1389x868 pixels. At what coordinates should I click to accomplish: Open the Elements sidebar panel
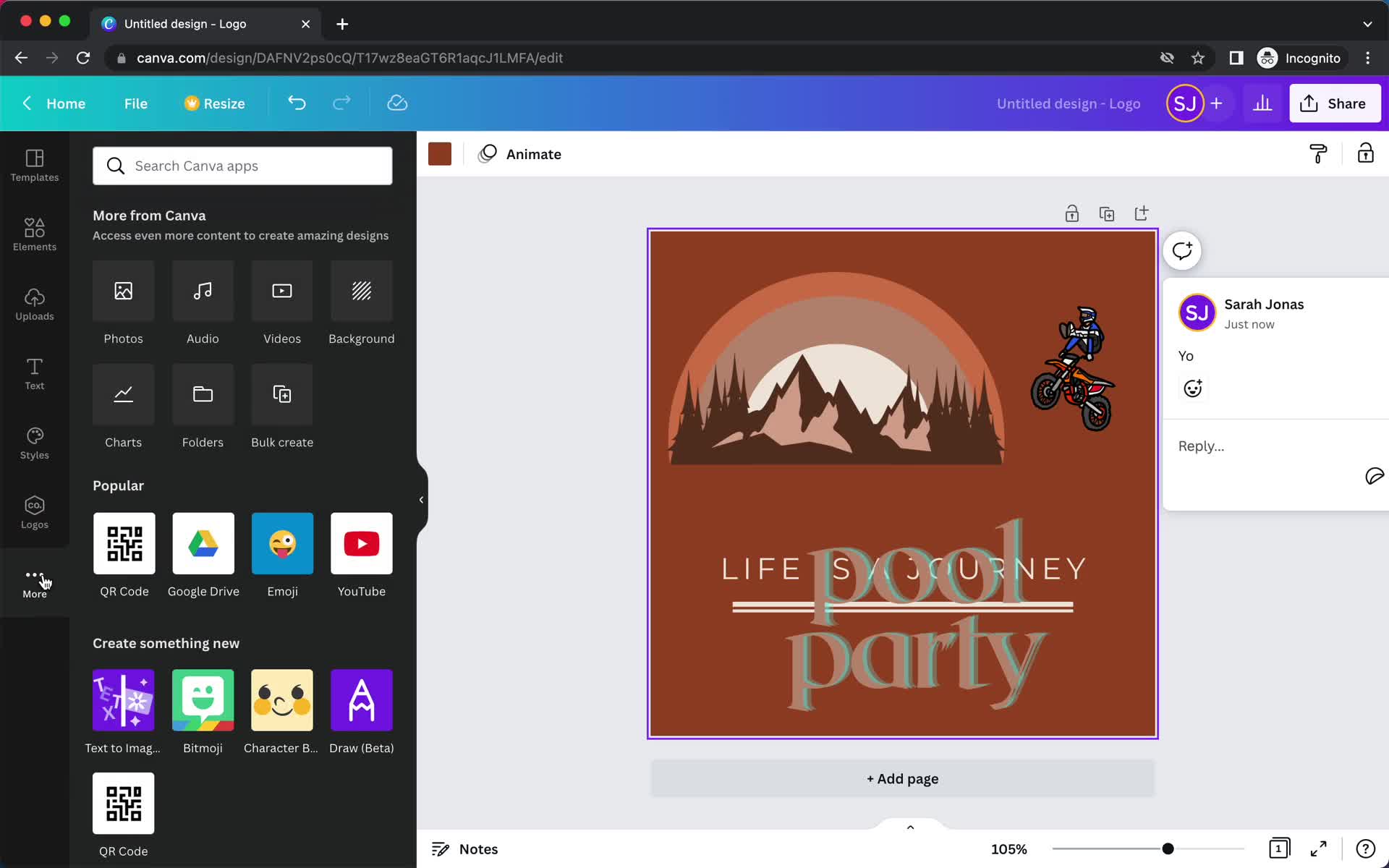[35, 235]
